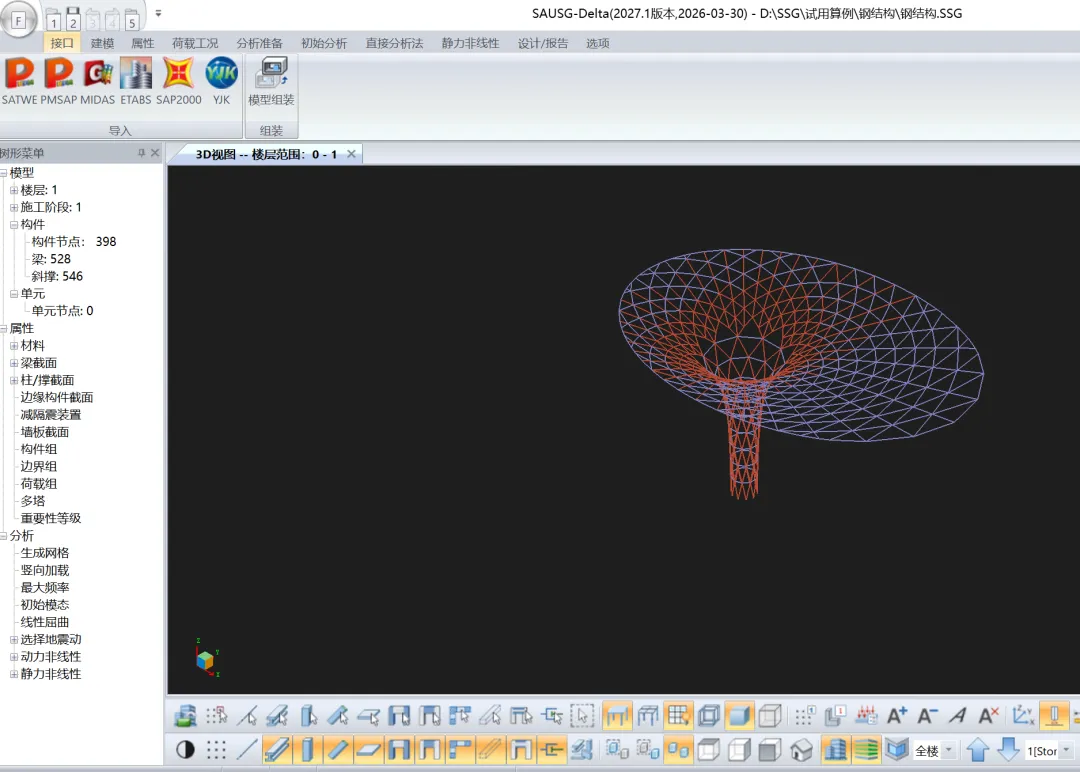The image size is (1080, 772).
Task: Open the 静力非线性 ribbon tab
Action: pyautogui.click(x=470, y=43)
